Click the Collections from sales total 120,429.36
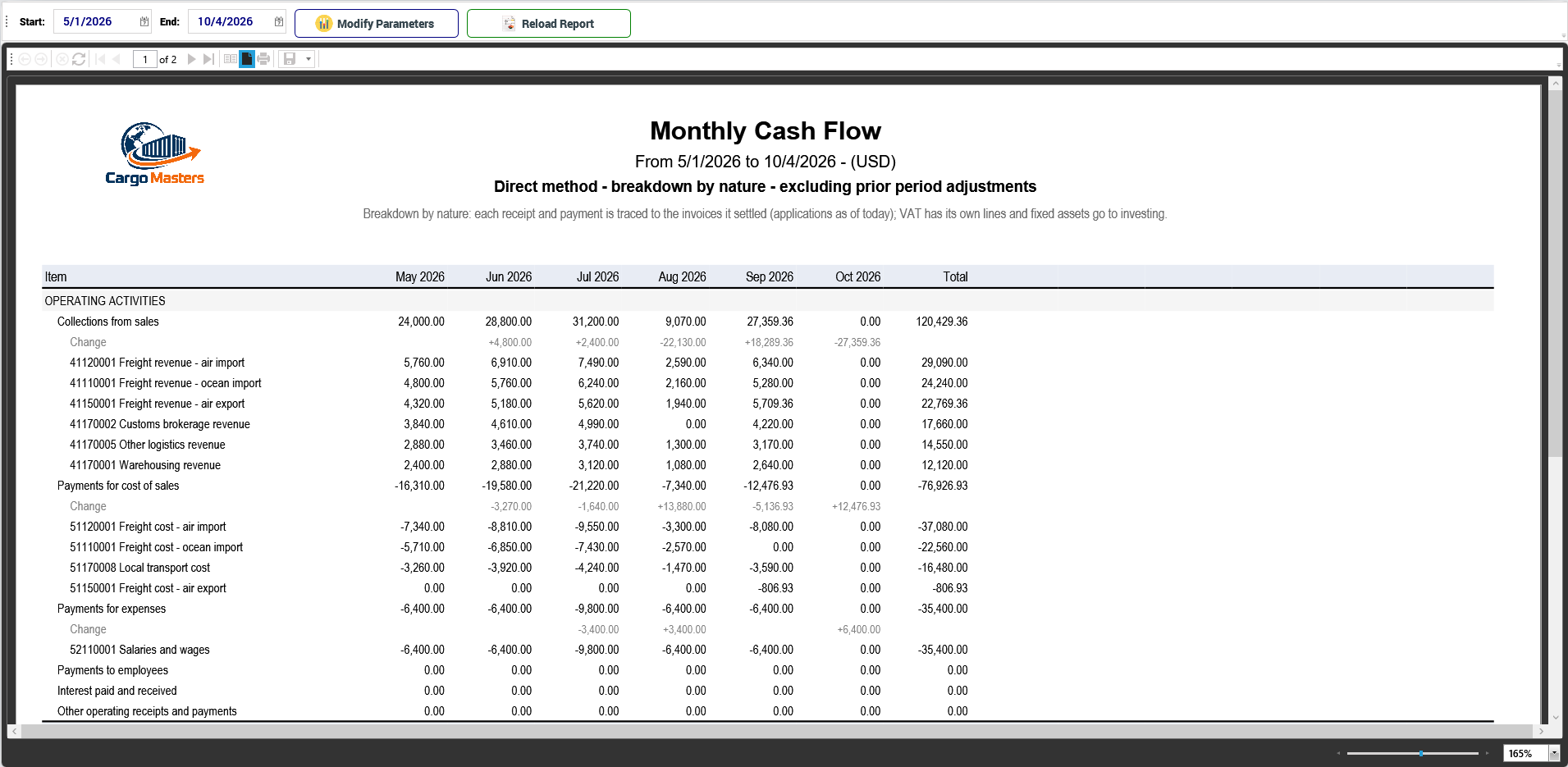The height and width of the screenshot is (767, 1568). (942, 322)
